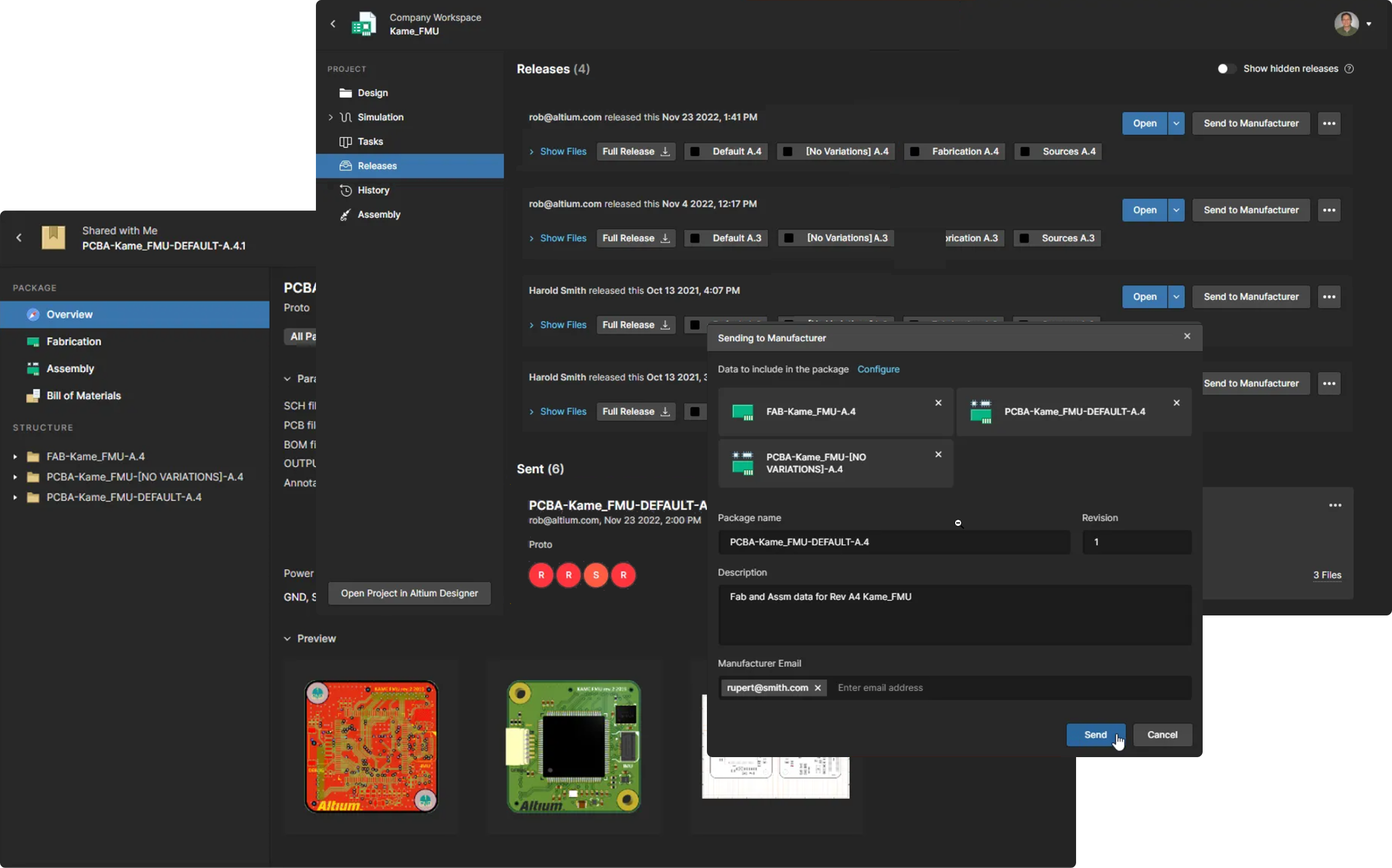Image resolution: width=1392 pixels, height=868 pixels.
Task: Collapse the Preview section
Action: point(287,638)
